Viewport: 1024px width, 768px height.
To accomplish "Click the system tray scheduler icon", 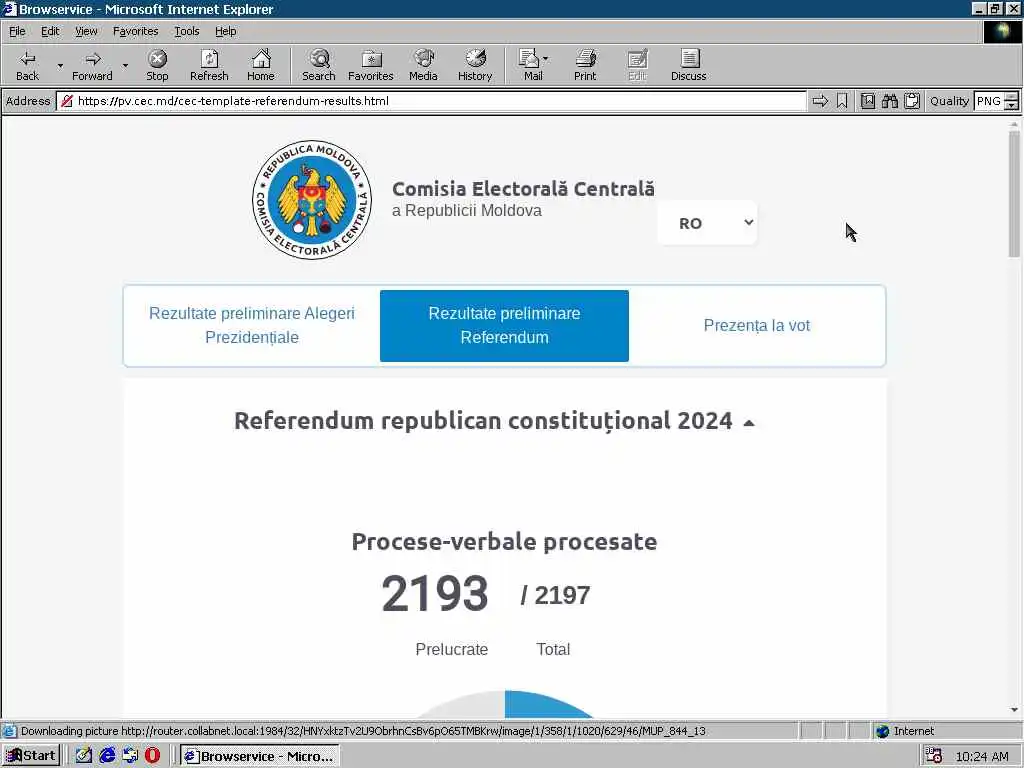I will click(x=934, y=756).
